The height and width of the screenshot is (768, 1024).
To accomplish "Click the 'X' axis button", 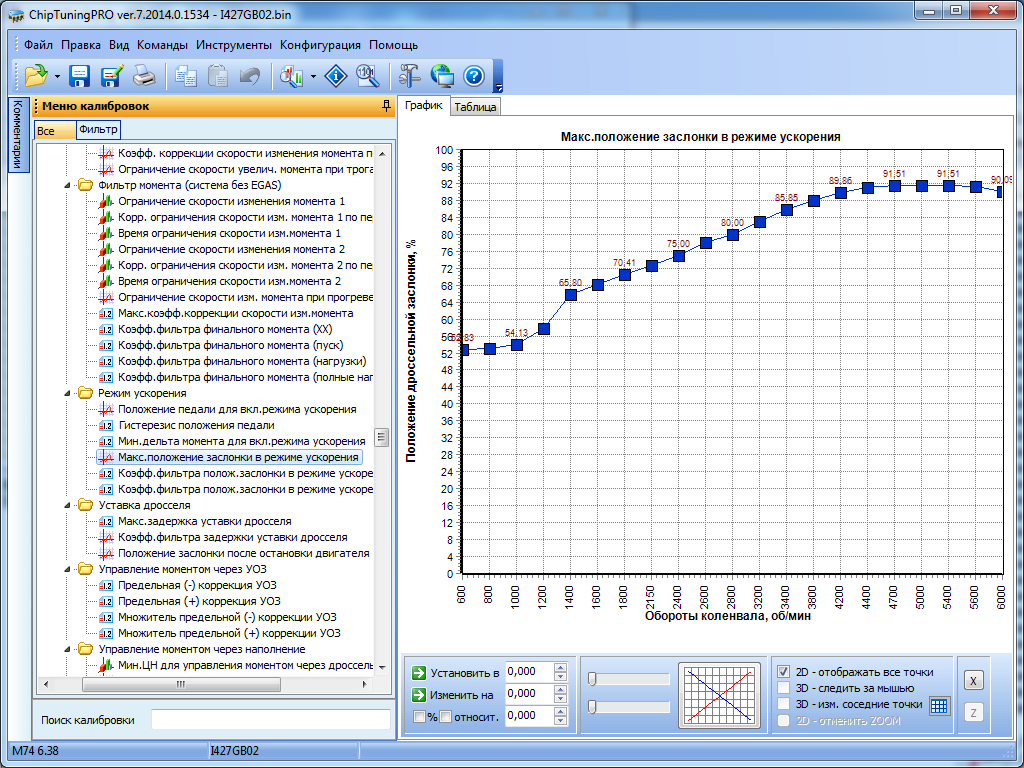I will click(x=973, y=680).
